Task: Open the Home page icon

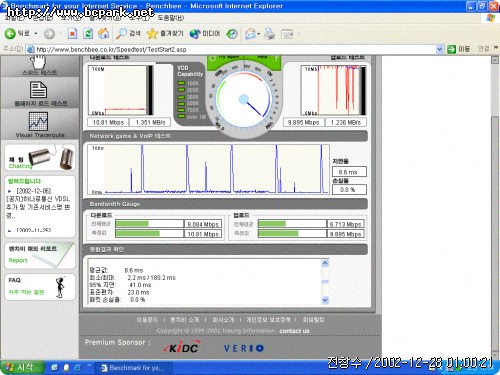Action: click(104, 33)
